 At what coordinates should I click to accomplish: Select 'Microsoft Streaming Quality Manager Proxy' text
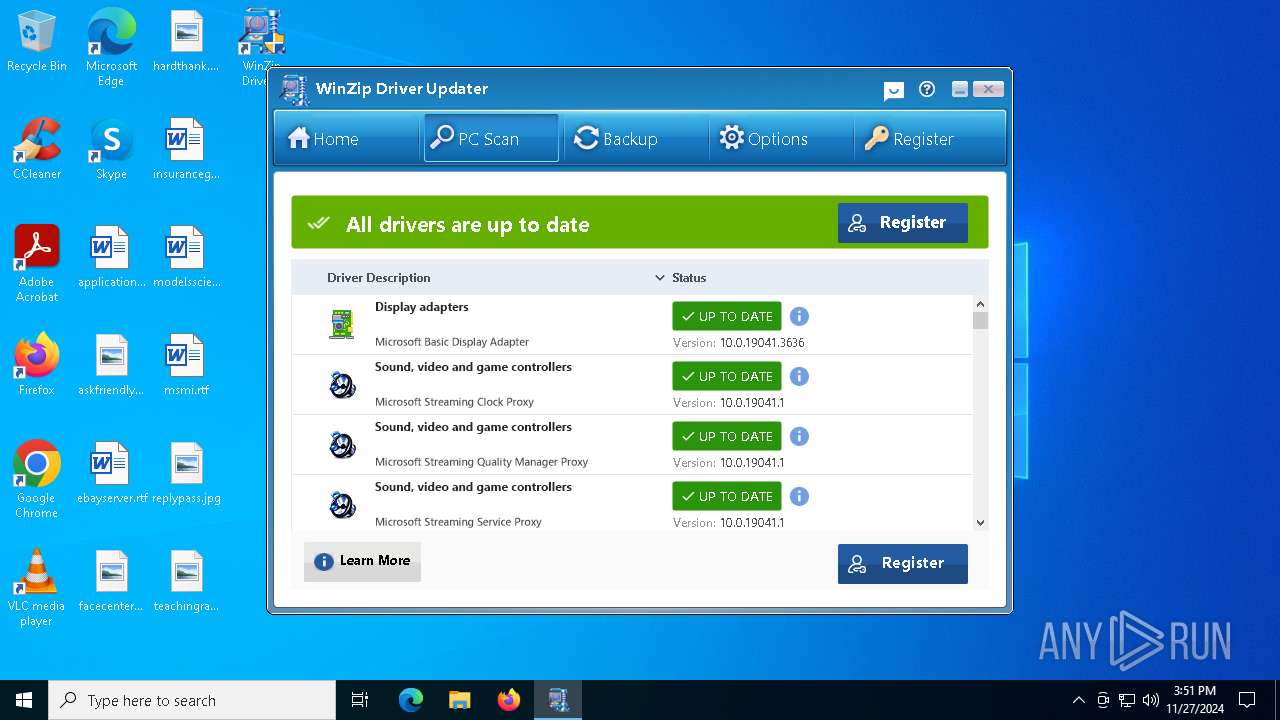(x=481, y=462)
